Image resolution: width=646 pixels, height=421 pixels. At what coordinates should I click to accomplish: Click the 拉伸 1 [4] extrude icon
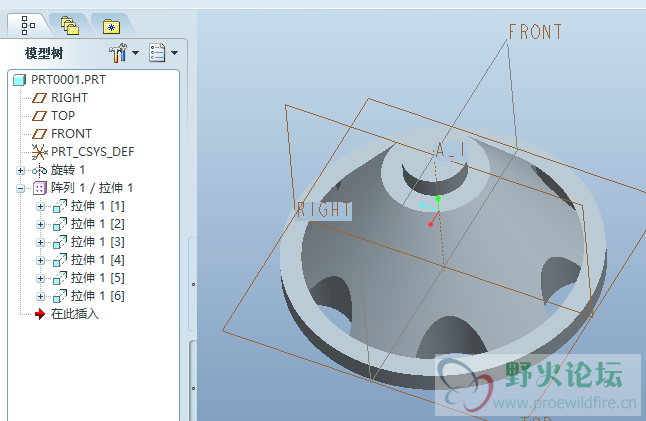point(60,260)
